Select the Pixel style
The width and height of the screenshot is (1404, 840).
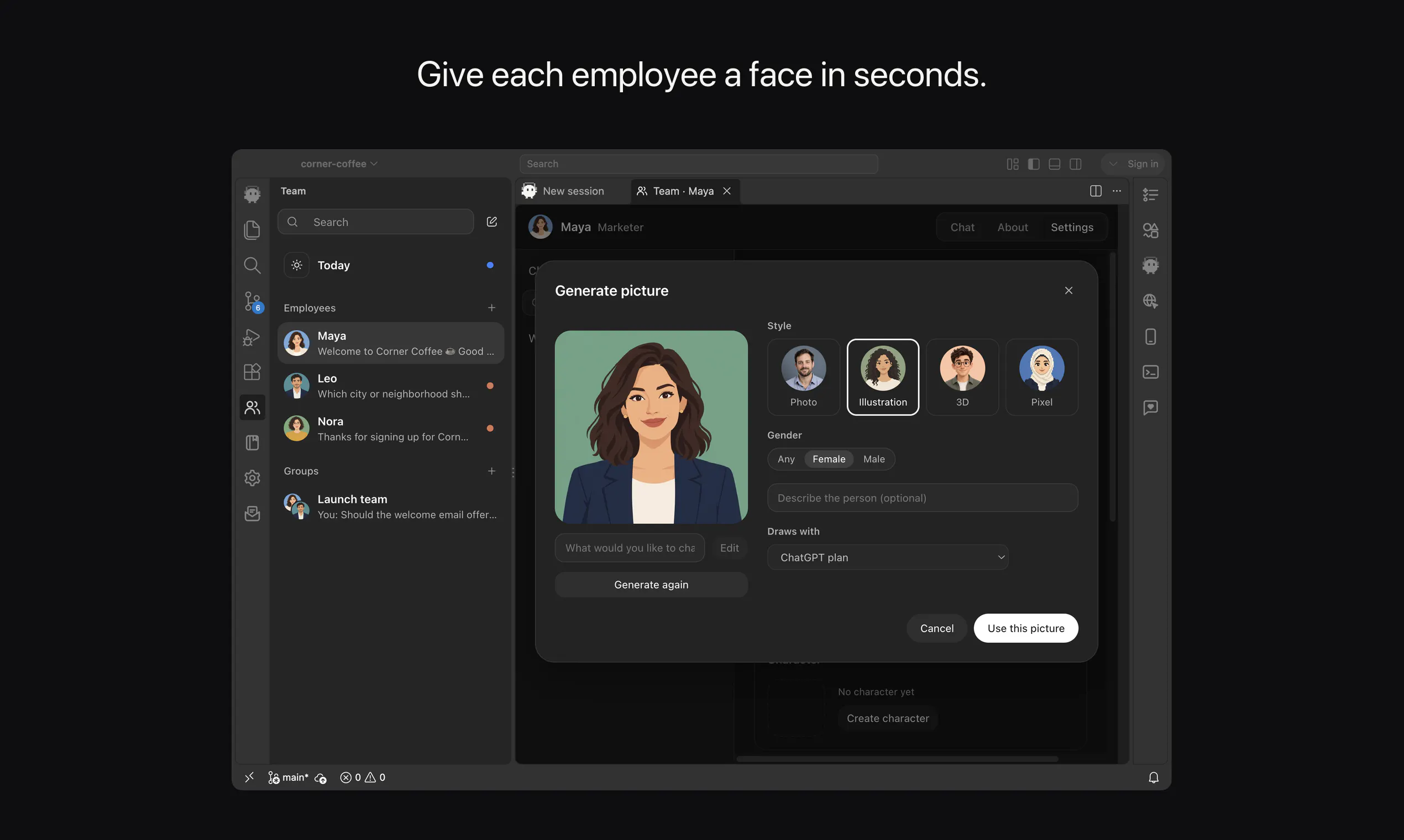point(1042,377)
